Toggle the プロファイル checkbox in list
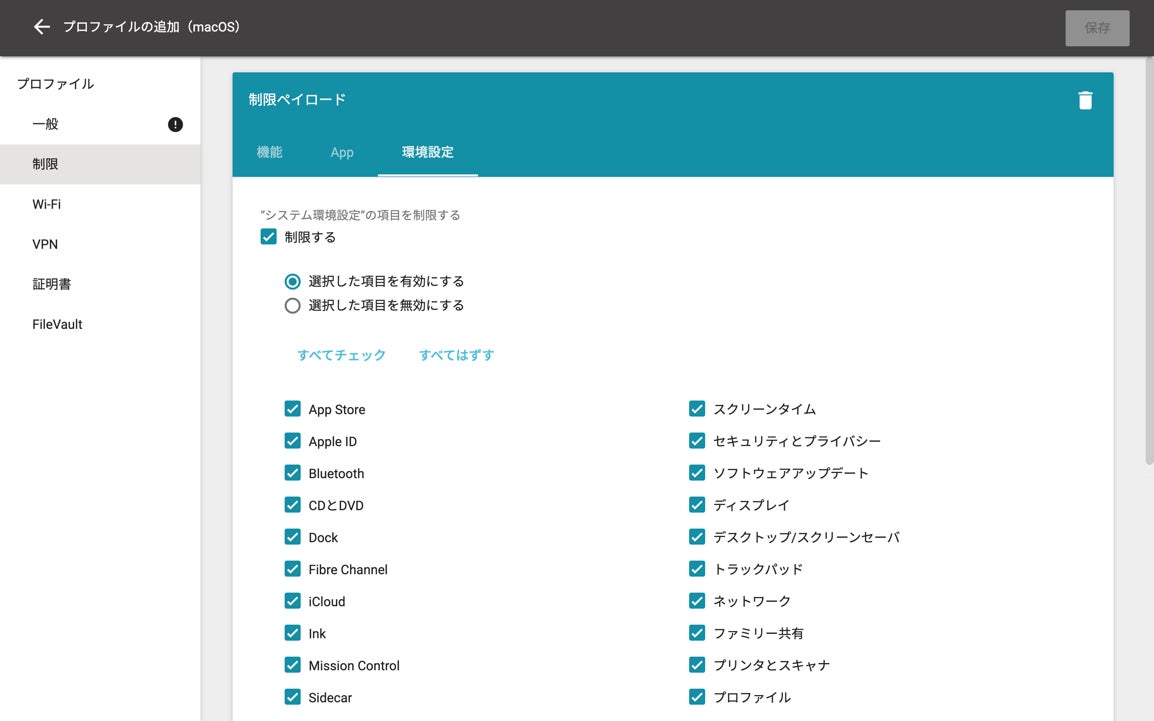The height and width of the screenshot is (721, 1154). [x=697, y=697]
